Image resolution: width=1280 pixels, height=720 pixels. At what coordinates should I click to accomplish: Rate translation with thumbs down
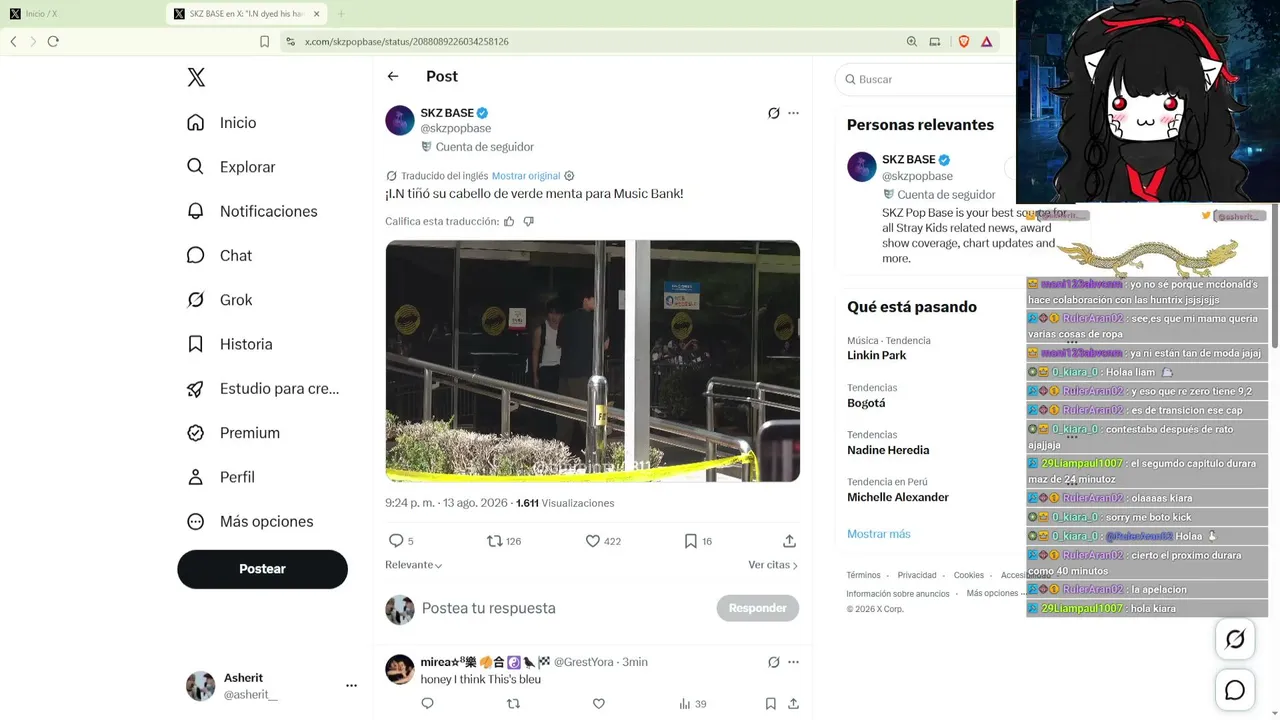(529, 221)
